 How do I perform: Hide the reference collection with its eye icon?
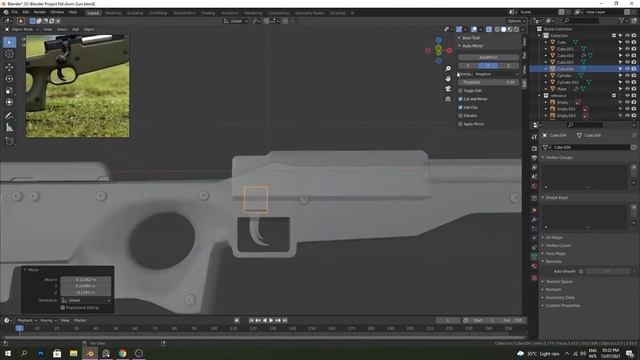click(x=627, y=96)
